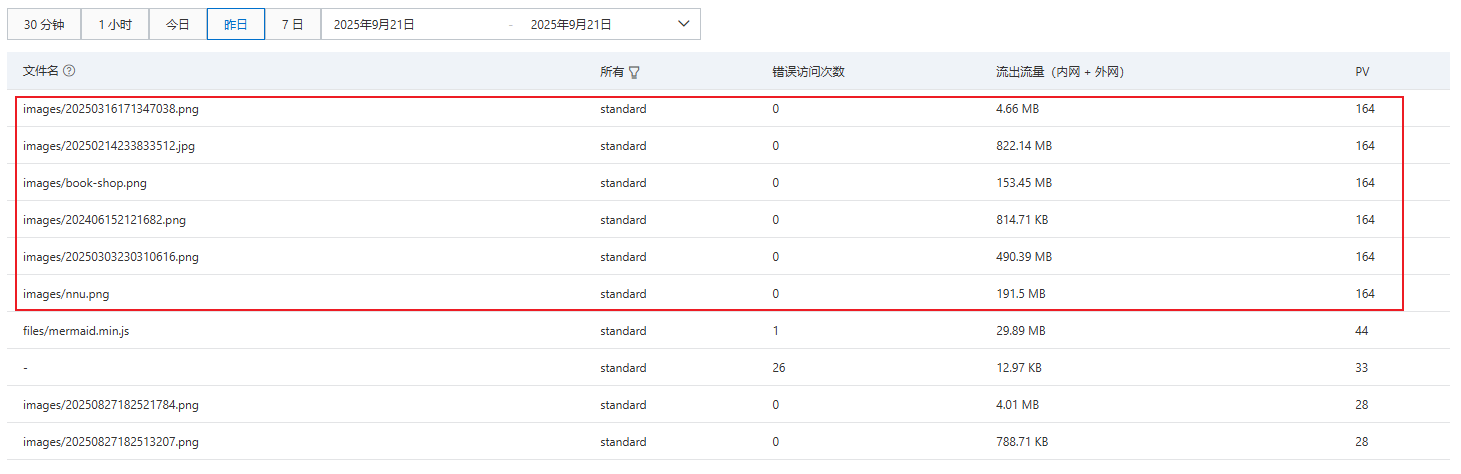Select the 昨日 time range
Screen dimensions: 1461x474
pos(236,24)
